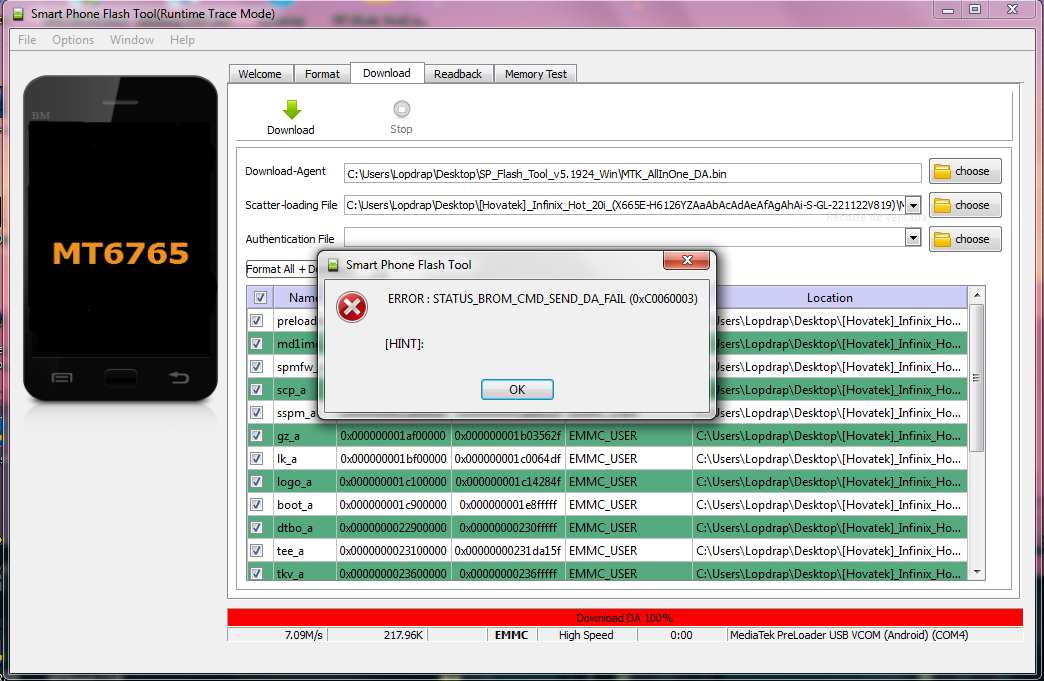Image resolution: width=1044 pixels, height=681 pixels.
Task: Switch to the Download tab
Action: 387,73
